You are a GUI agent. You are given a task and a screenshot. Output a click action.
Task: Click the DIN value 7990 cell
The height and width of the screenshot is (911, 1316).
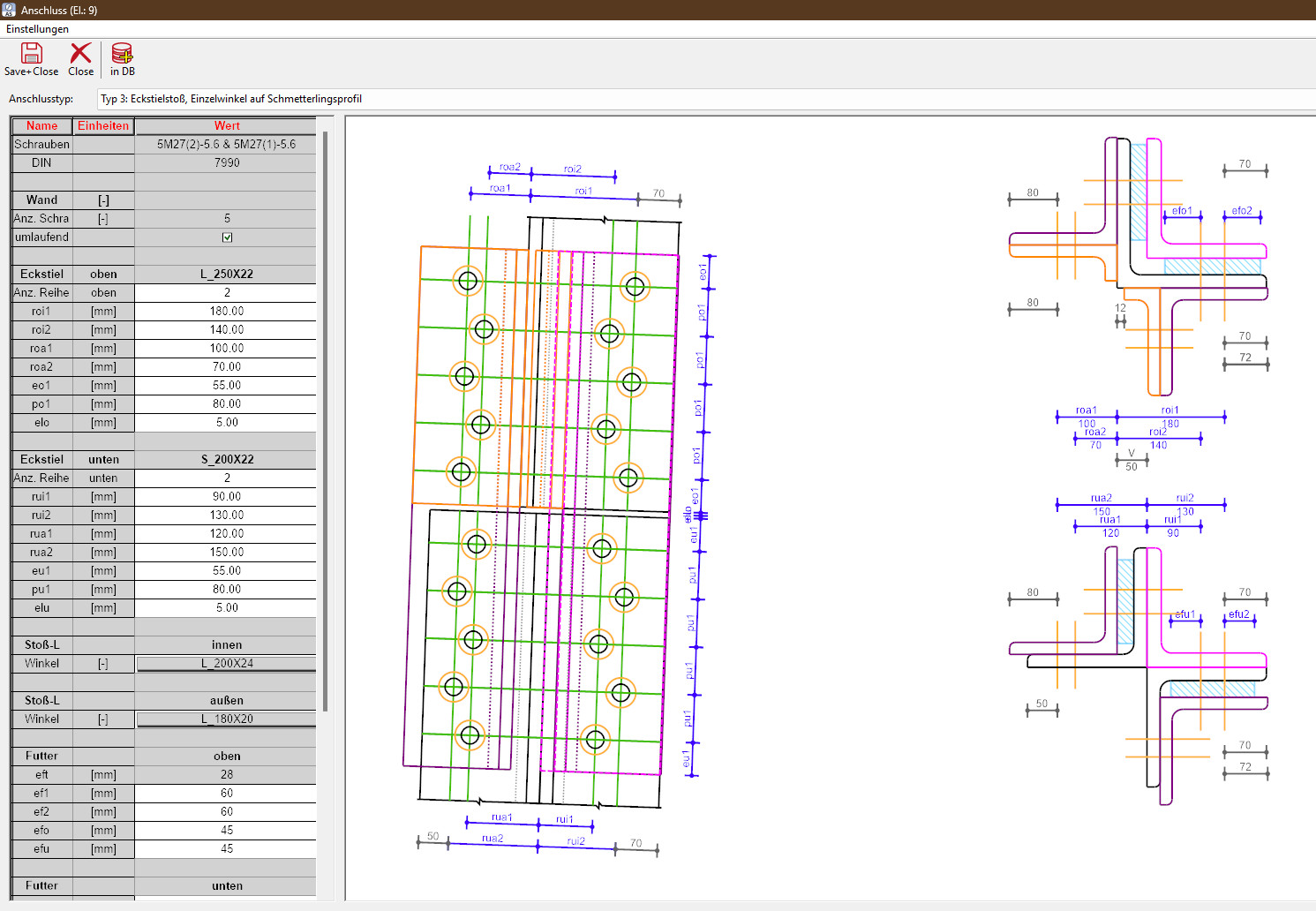click(226, 163)
